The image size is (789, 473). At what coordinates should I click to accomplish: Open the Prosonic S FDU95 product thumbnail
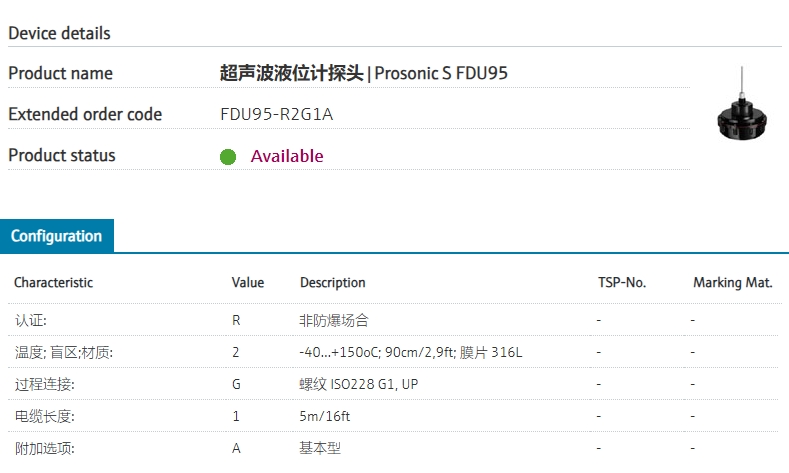[x=742, y=103]
